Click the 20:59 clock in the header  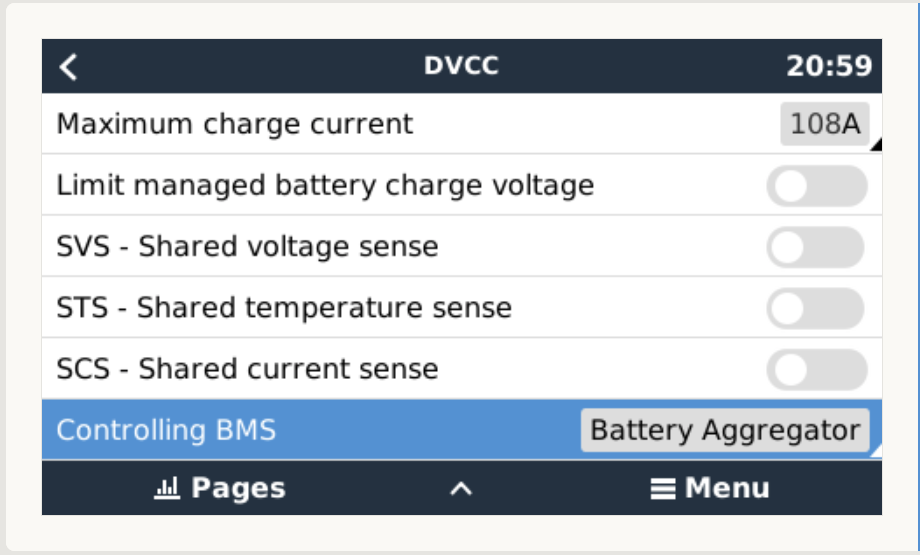pyautogui.click(x=829, y=67)
